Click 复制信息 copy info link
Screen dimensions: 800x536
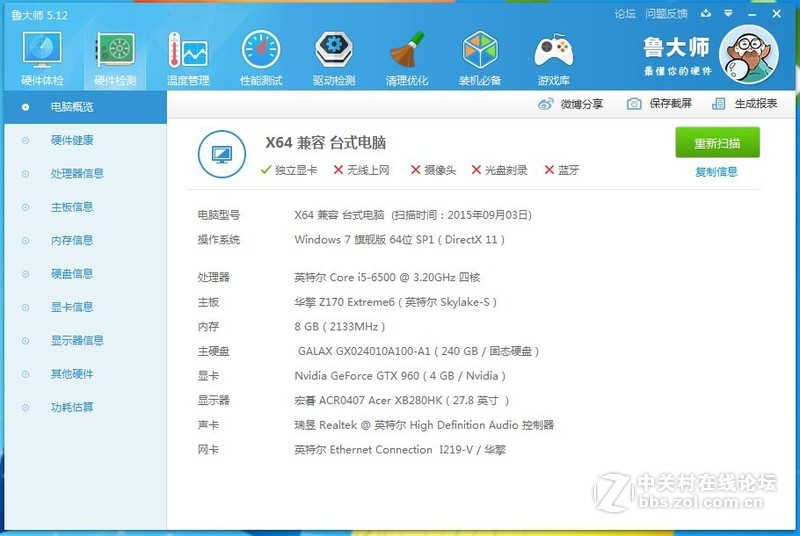click(x=716, y=172)
